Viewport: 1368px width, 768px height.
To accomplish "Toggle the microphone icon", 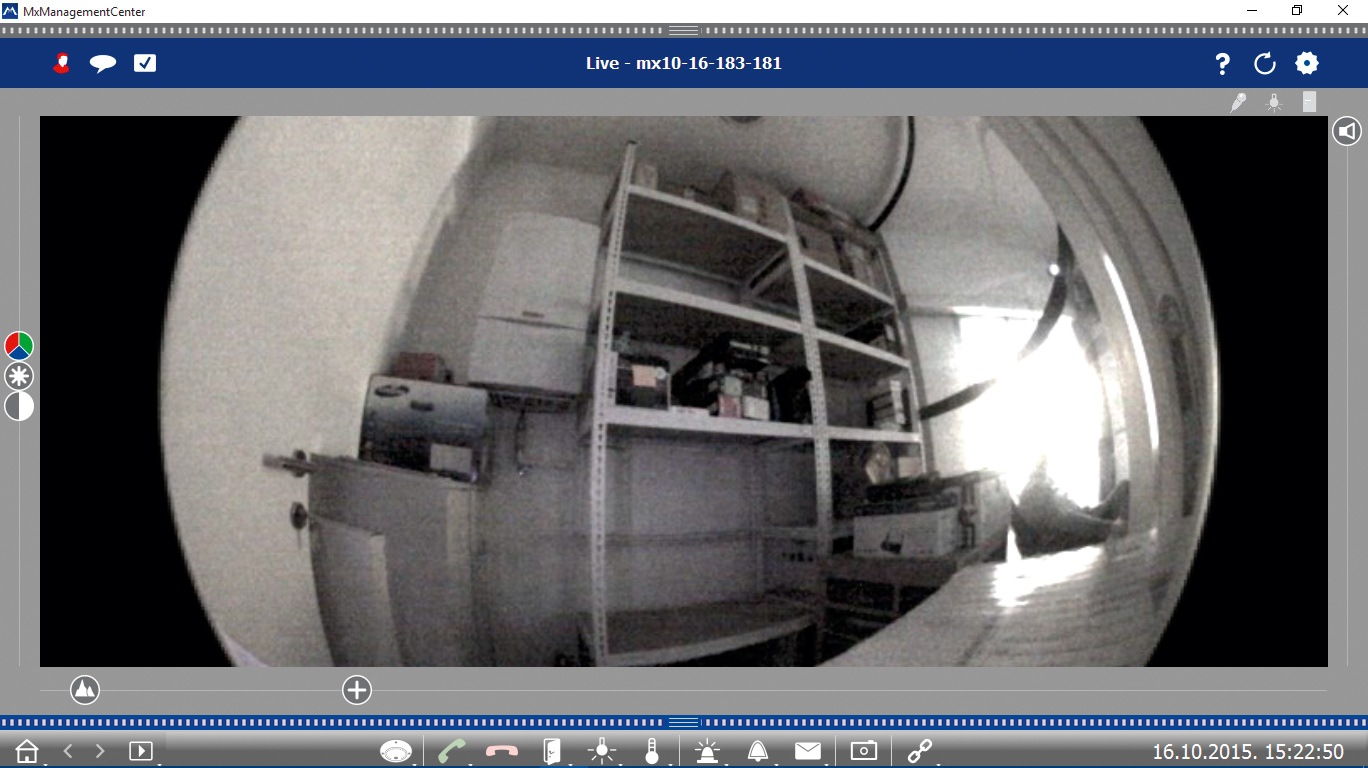I will (x=1238, y=102).
